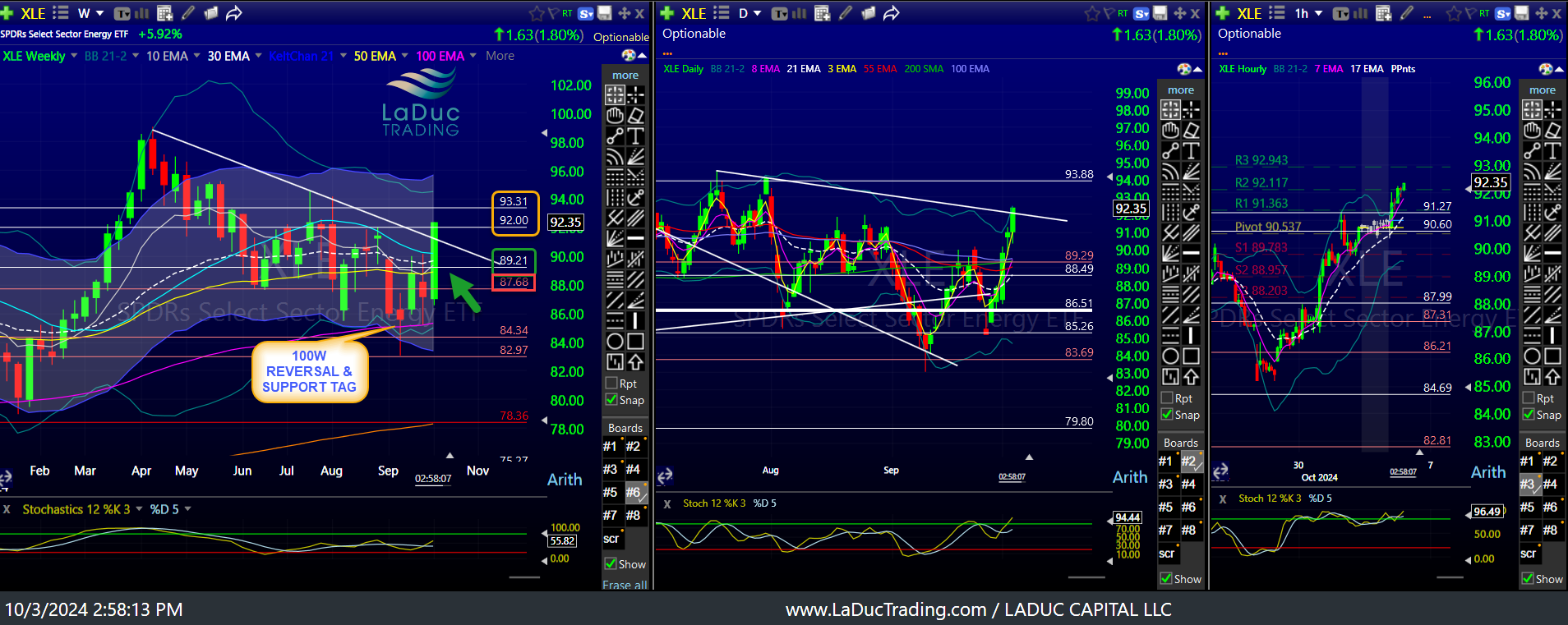Select the eraser tool in the hourly drawing toolbar
This screenshot has height=625, width=1568.
1552,130
